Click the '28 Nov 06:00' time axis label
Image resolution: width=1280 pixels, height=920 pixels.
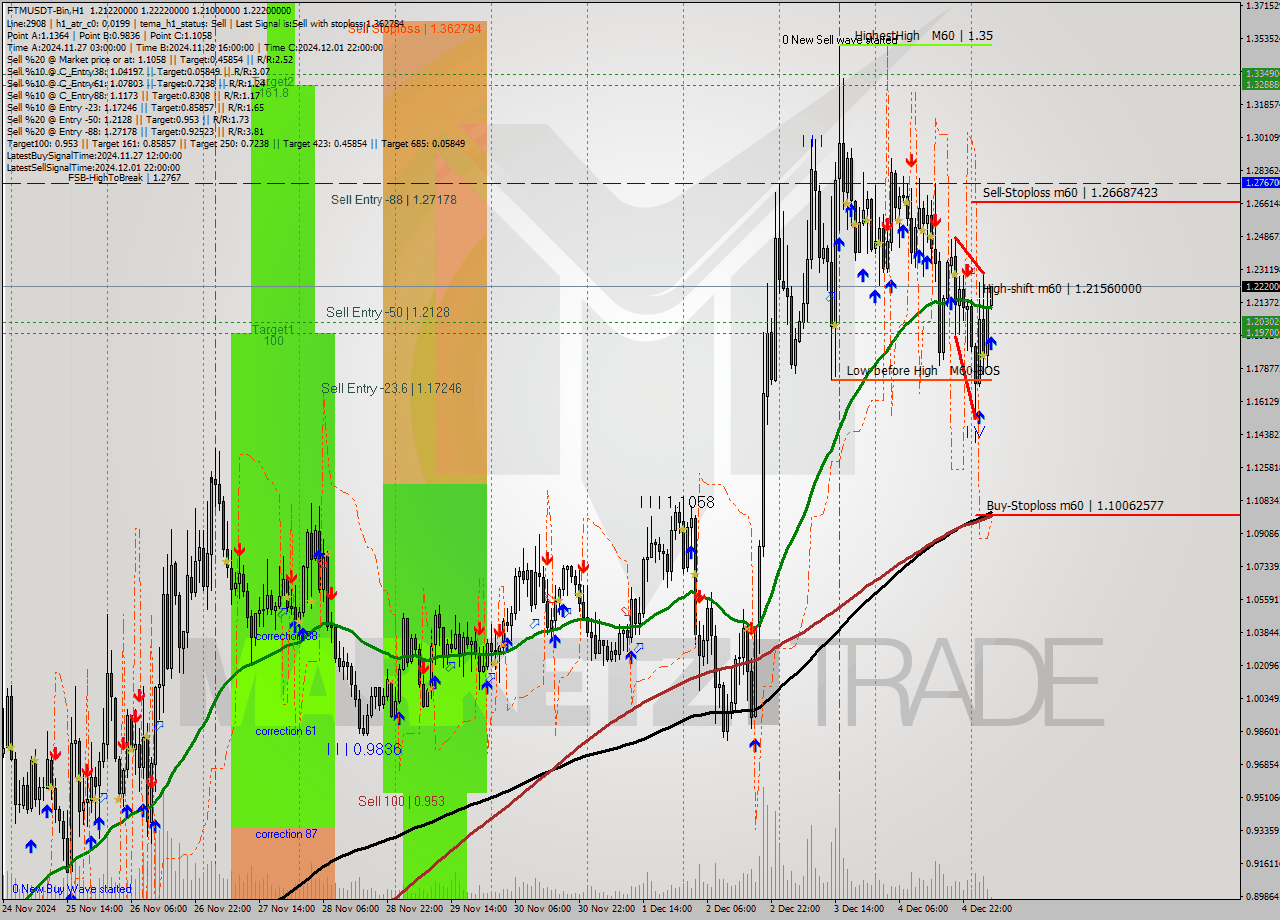pos(351,910)
